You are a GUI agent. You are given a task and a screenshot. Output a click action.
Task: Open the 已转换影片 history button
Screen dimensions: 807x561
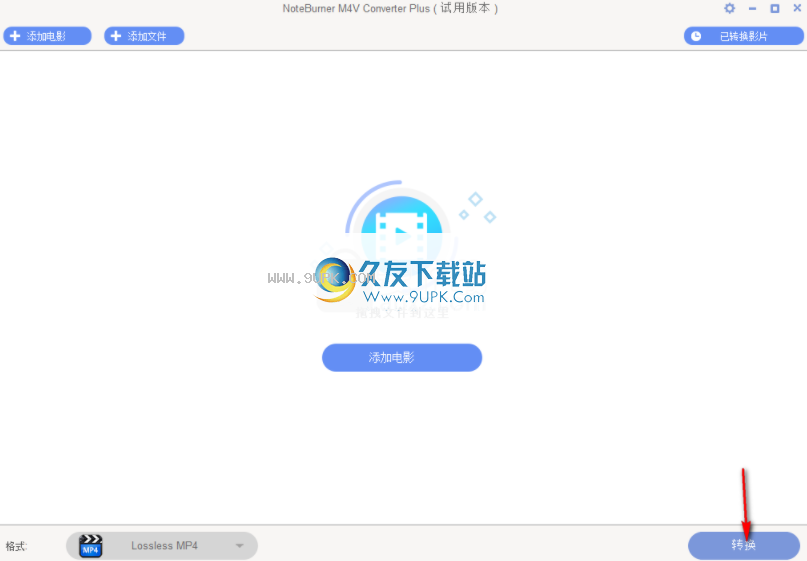click(743, 36)
